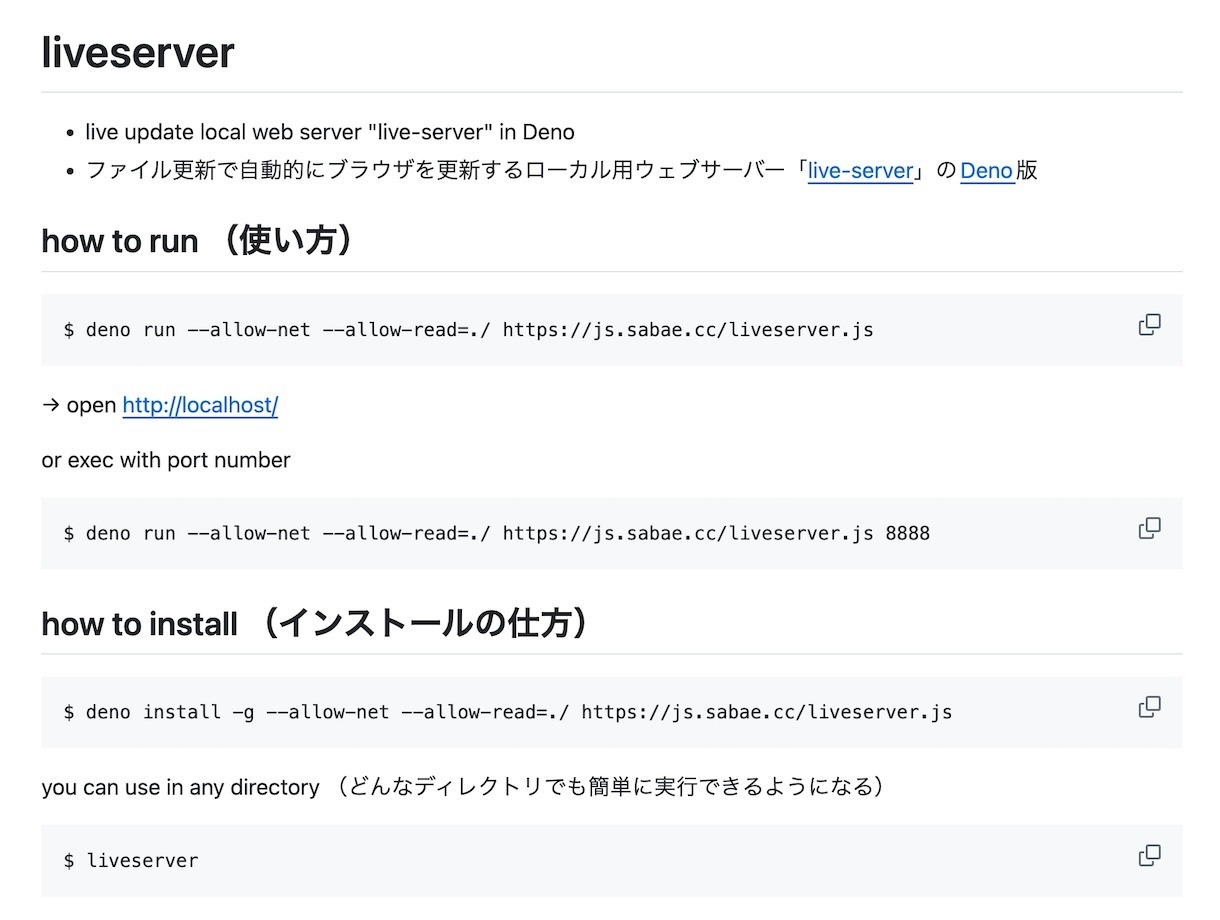
Task: Click the first deno run command text
Action: click(468, 329)
